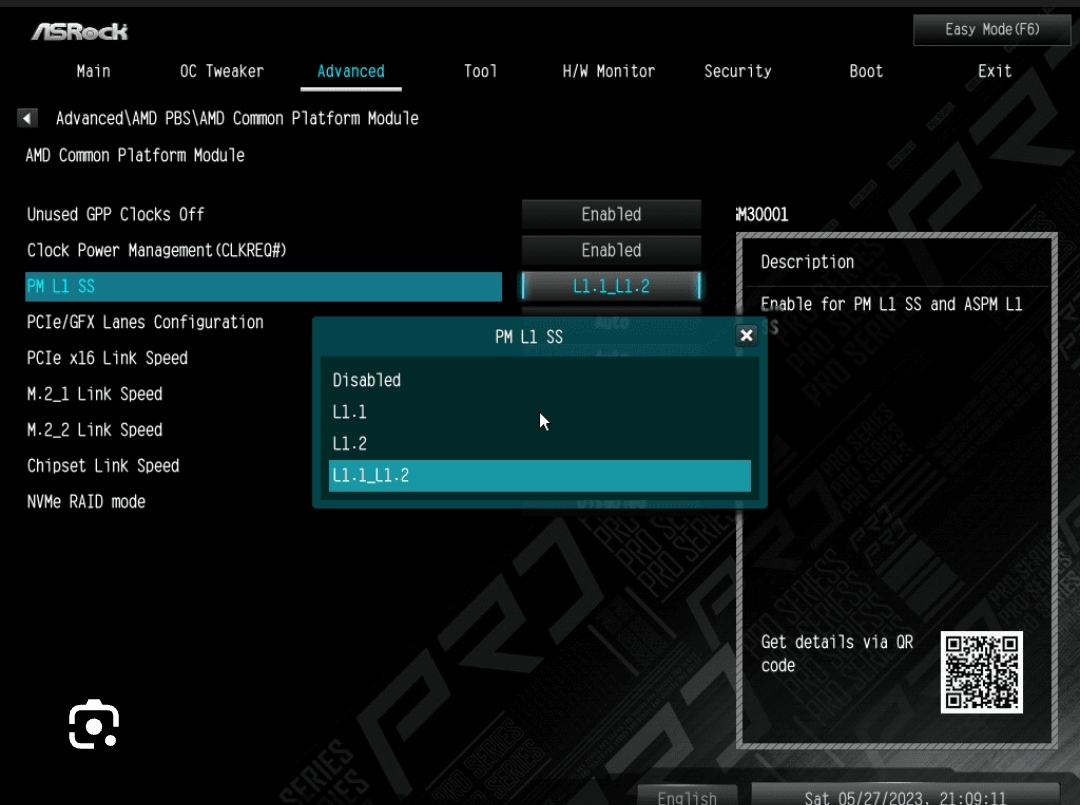Choose L1.1 option in popup

[539, 412]
